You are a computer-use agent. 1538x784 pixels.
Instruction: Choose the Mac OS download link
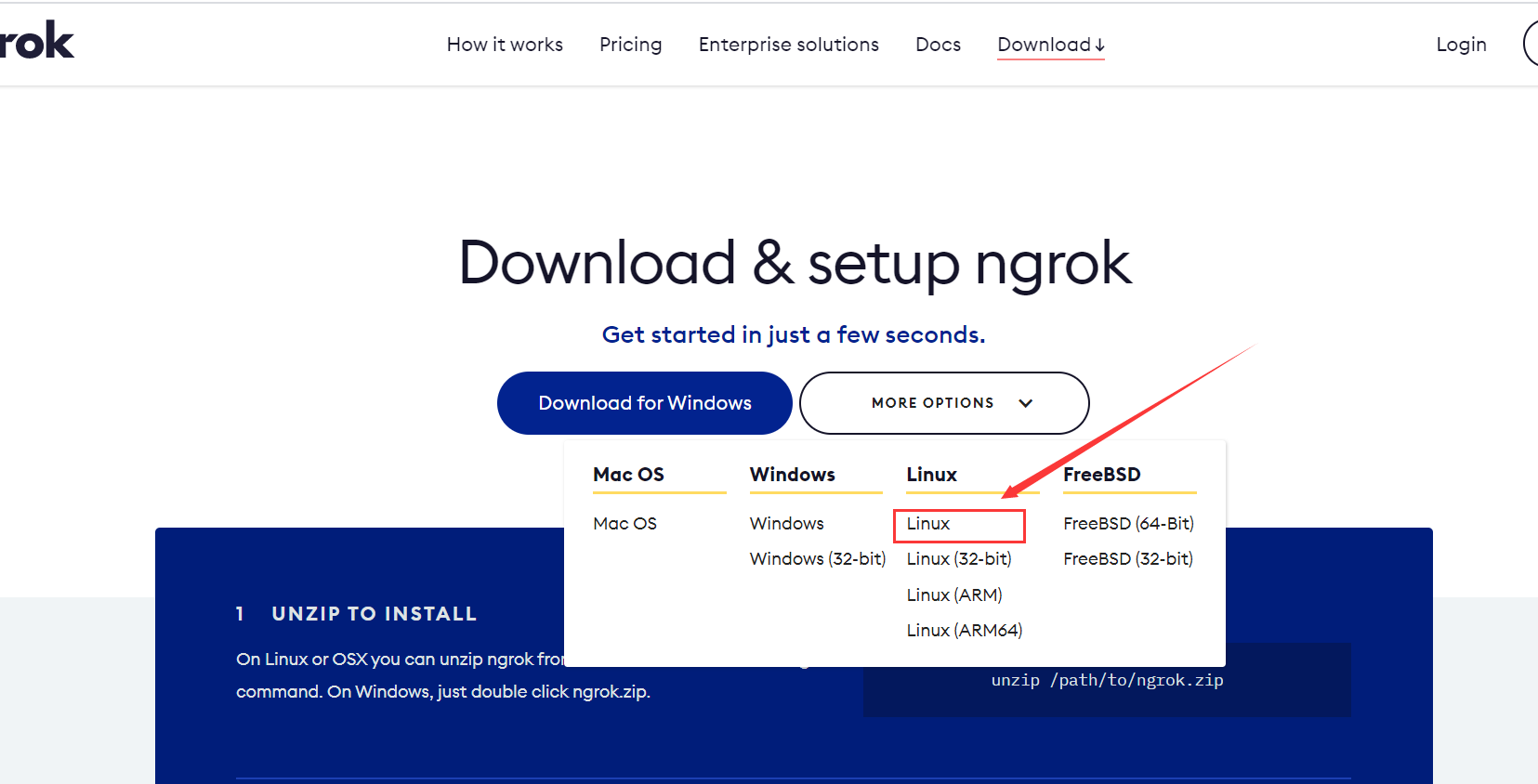625,524
